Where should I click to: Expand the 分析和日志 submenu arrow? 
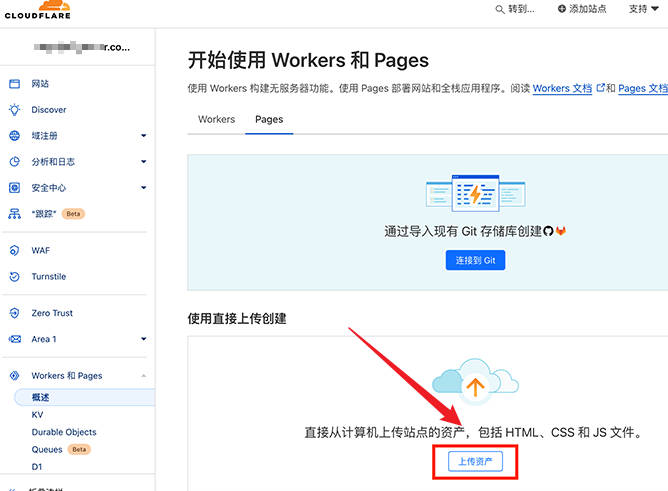point(144,162)
